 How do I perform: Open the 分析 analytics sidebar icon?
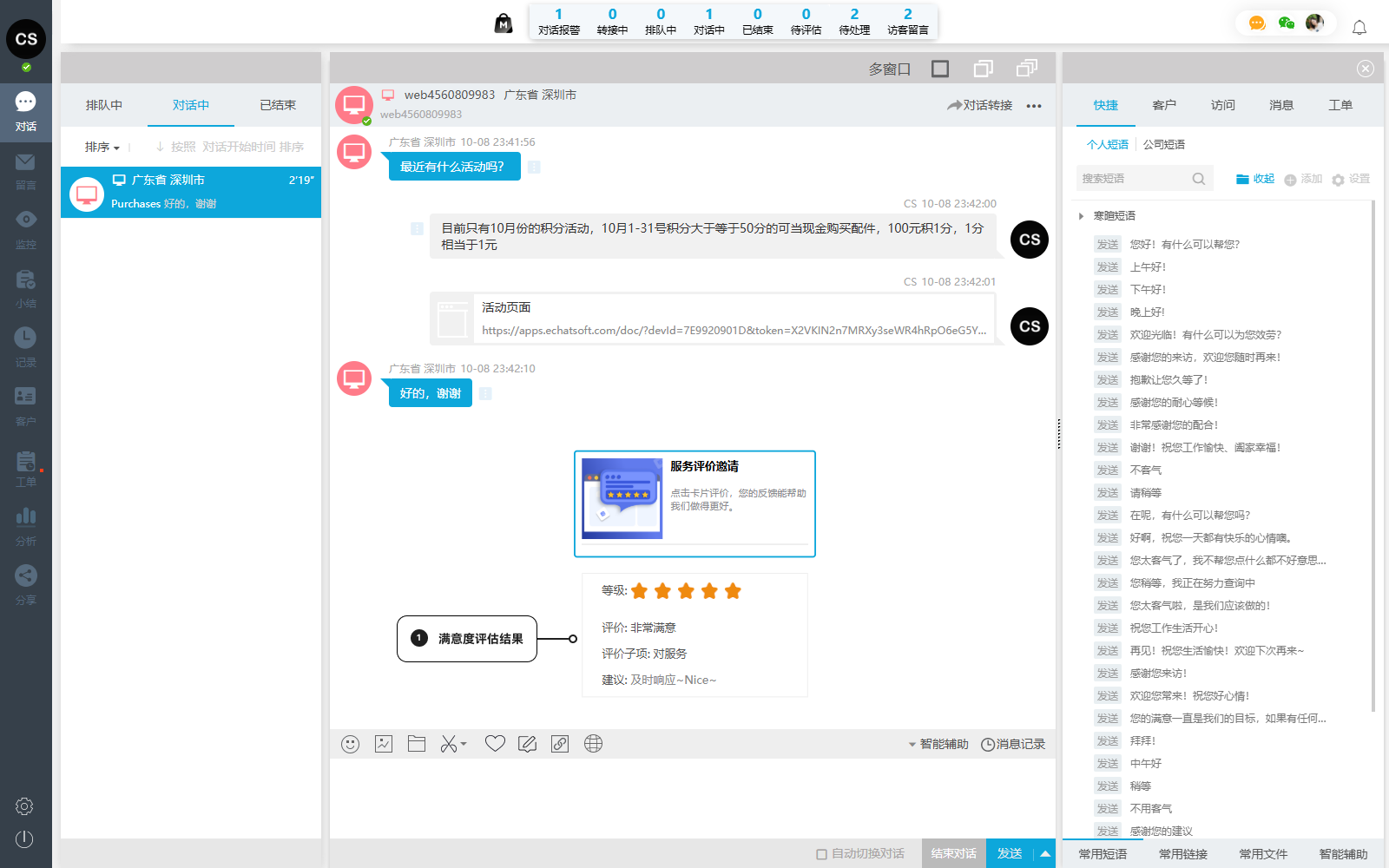tap(25, 525)
